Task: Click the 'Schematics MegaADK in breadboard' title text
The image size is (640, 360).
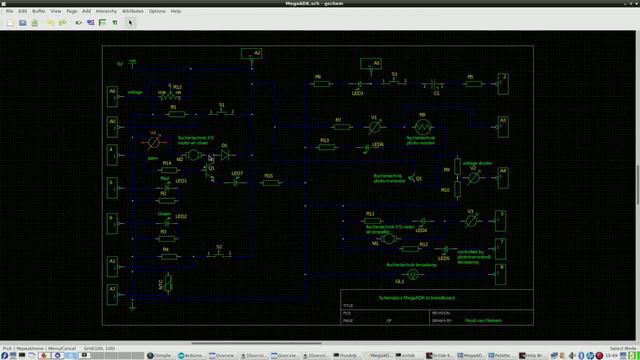Action: [x=416, y=298]
